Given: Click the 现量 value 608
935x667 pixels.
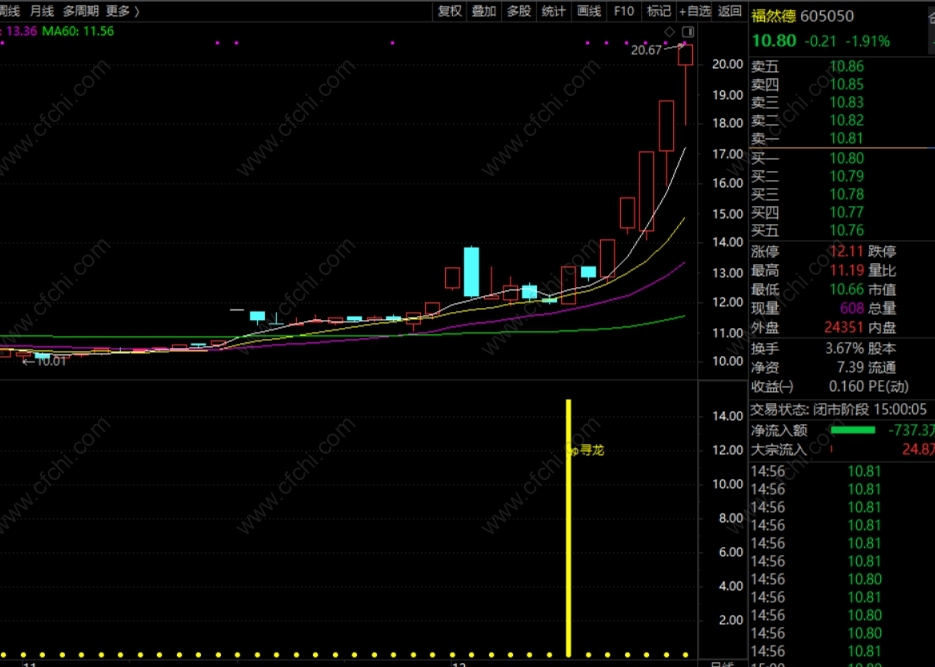Looking at the screenshot, I should pyautogui.click(x=852, y=308).
